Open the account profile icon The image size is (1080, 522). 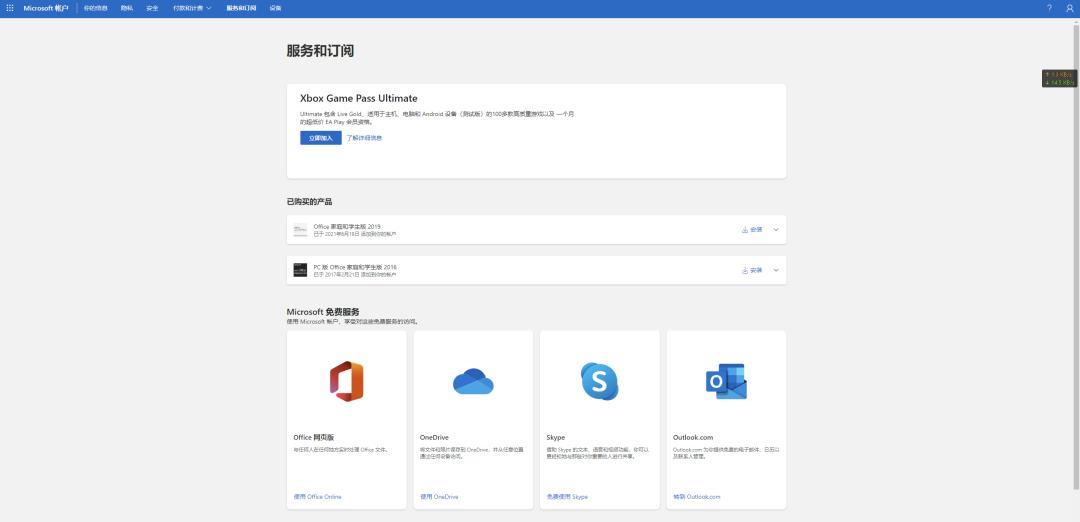click(x=1070, y=8)
